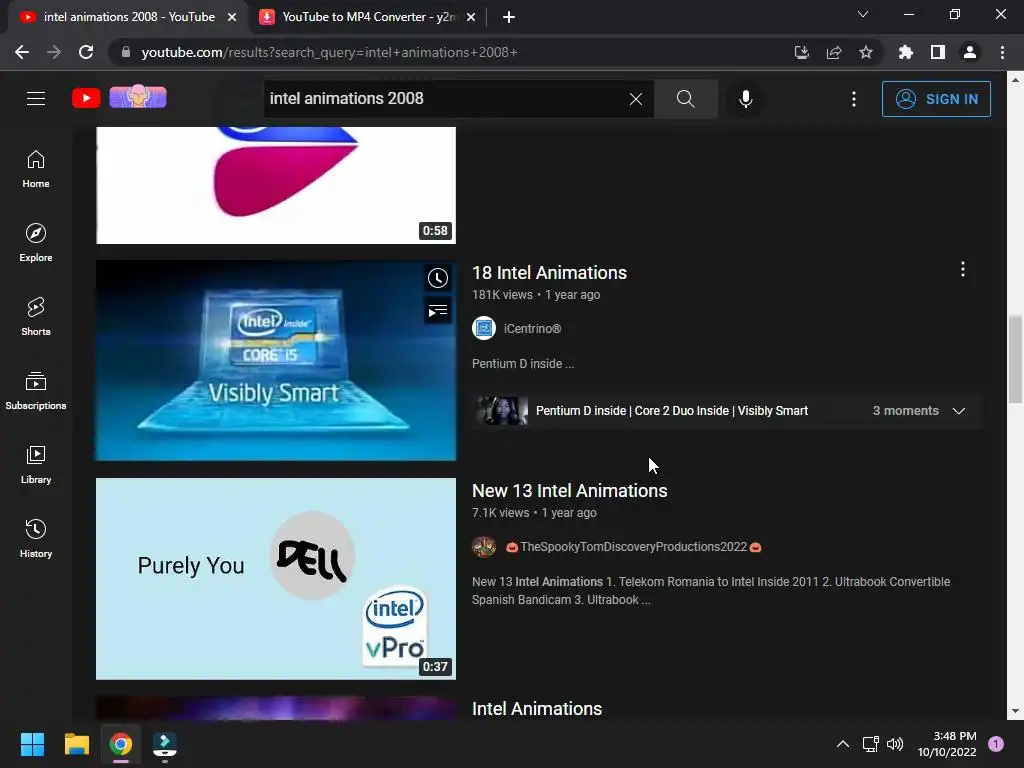Switch to intel animations 2008 YouTube tab
This screenshot has width=1024, height=768.
128,17
